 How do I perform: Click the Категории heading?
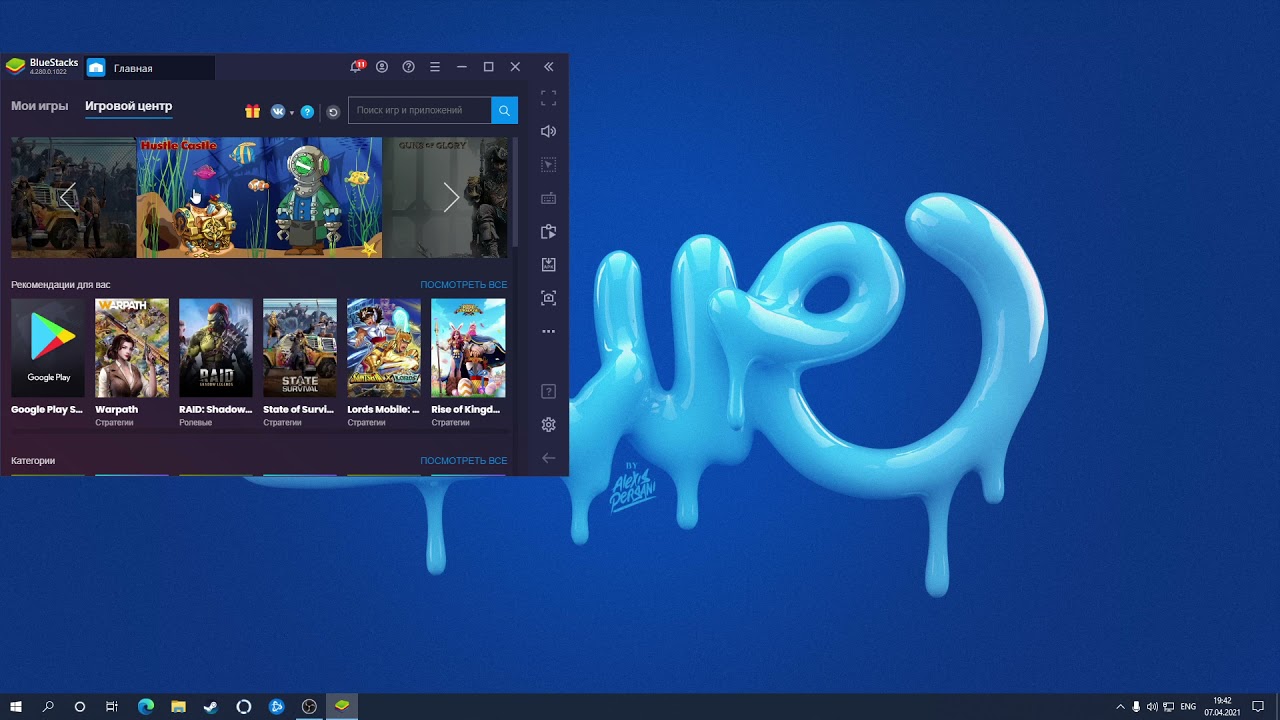tap(33, 461)
